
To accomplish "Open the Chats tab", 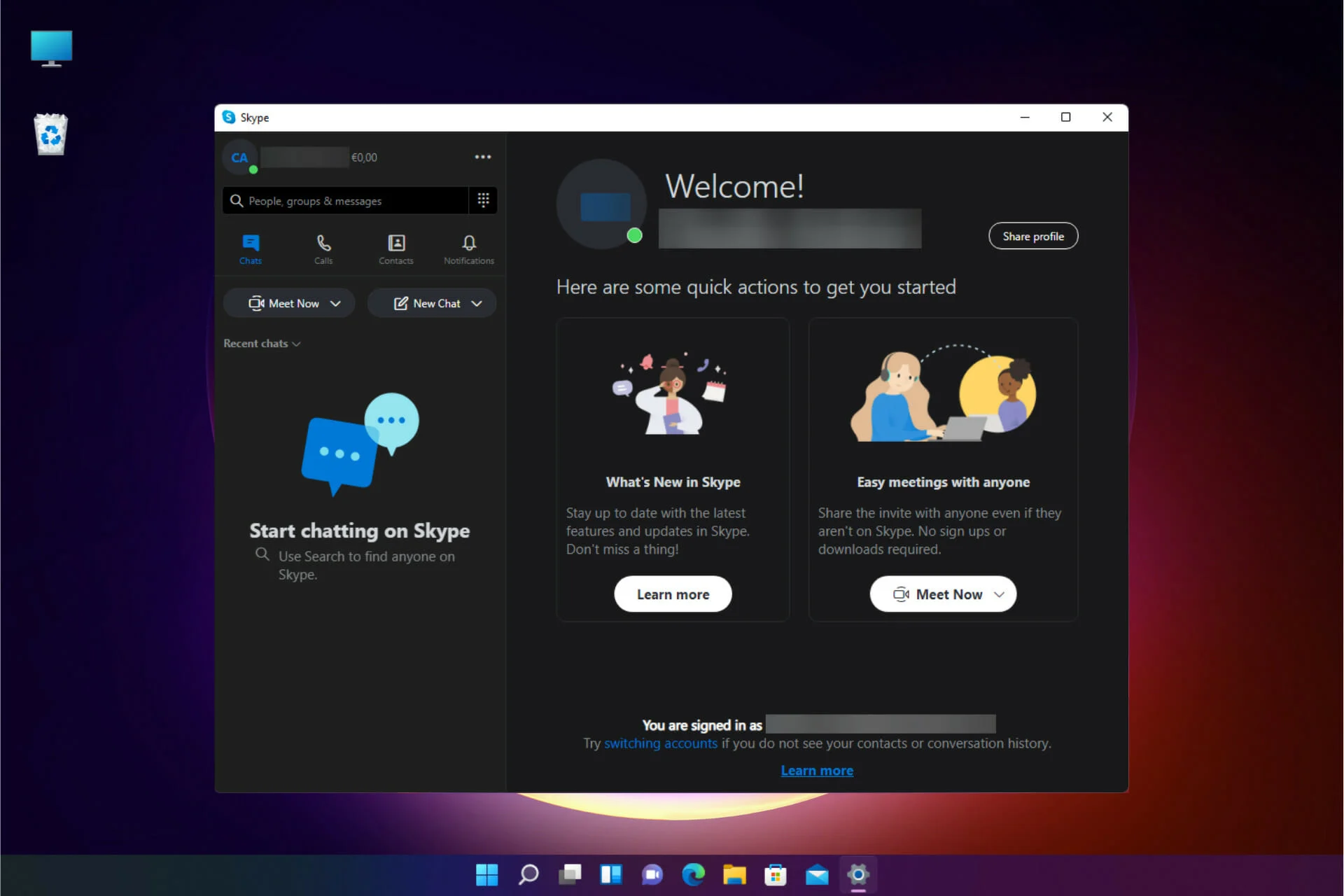I will tap(251, 249).
